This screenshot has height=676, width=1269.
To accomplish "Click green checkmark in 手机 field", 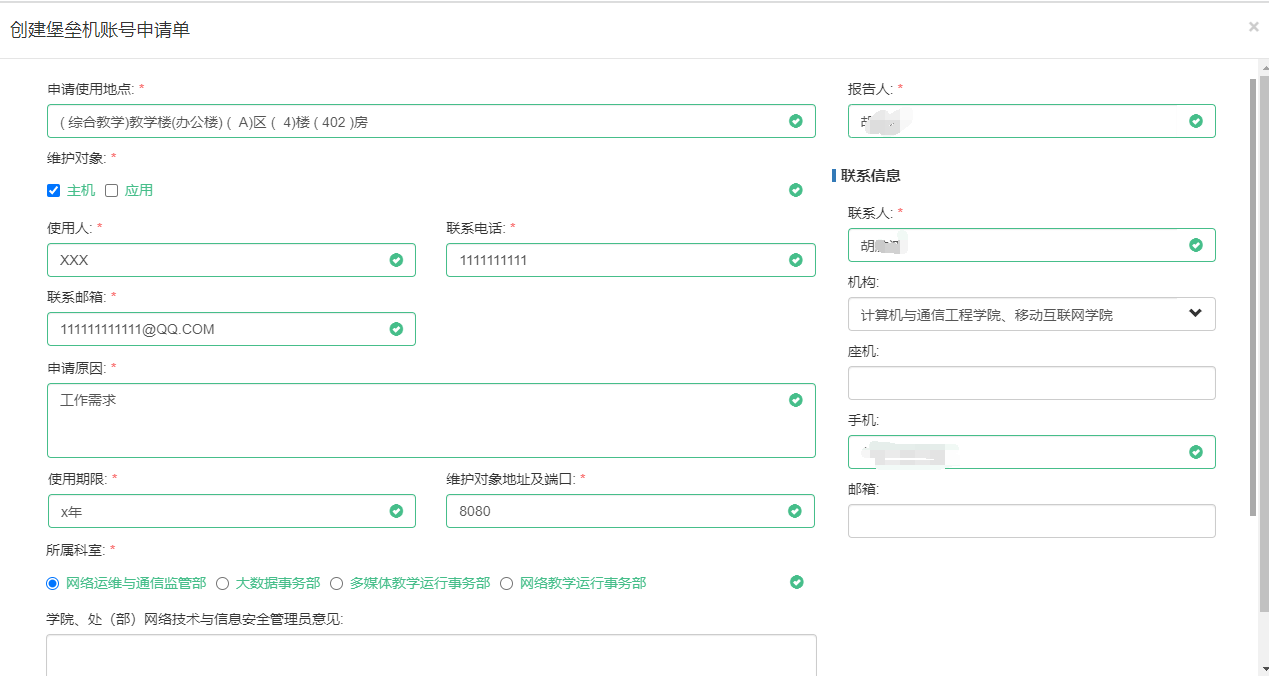I will click(x=1195, y=452).
